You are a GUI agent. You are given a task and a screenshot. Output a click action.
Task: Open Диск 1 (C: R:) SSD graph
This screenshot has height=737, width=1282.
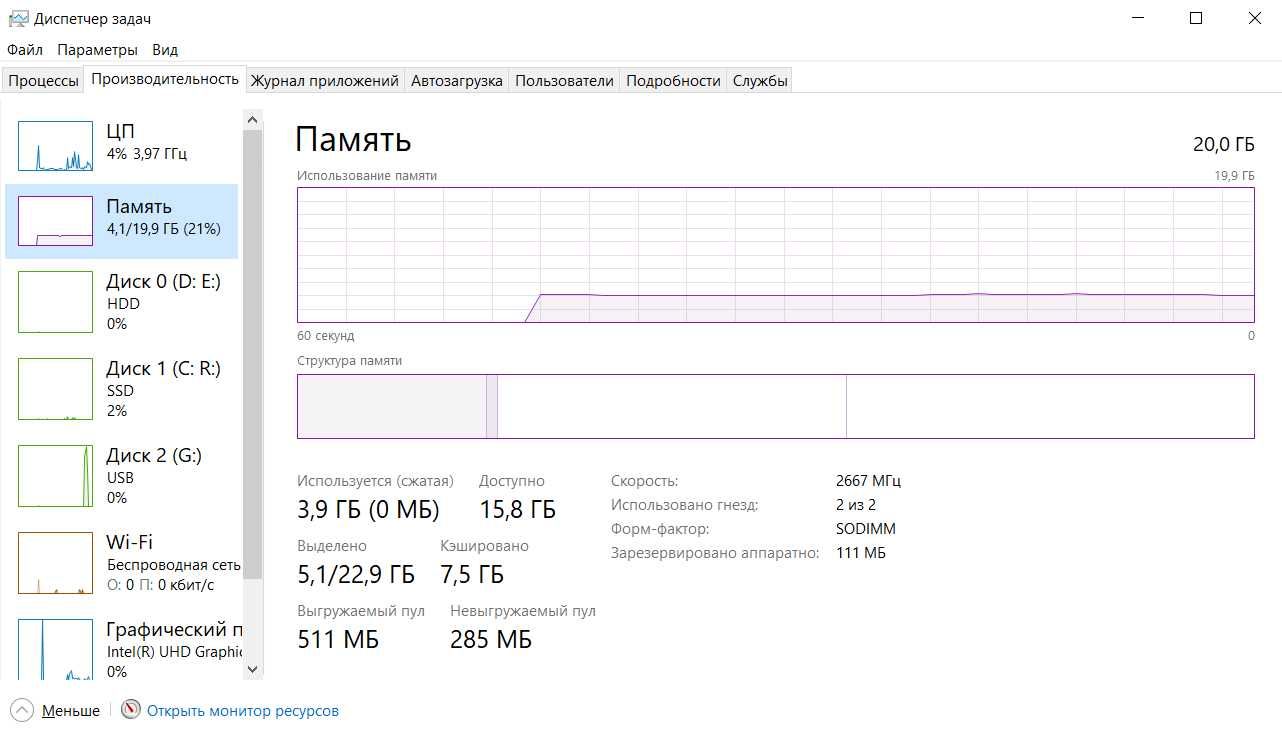(x=55, y=389)
